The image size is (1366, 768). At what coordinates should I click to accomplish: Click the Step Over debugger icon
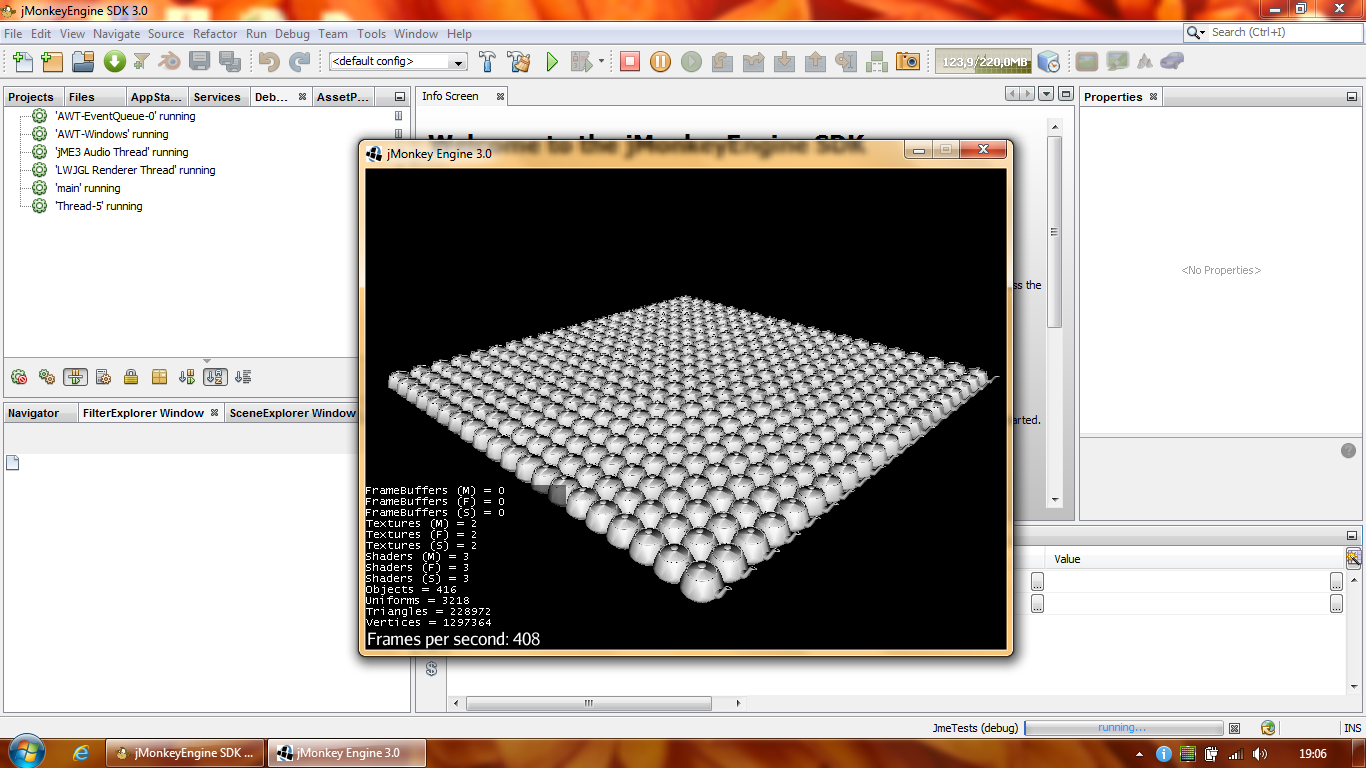click(722, 62)
